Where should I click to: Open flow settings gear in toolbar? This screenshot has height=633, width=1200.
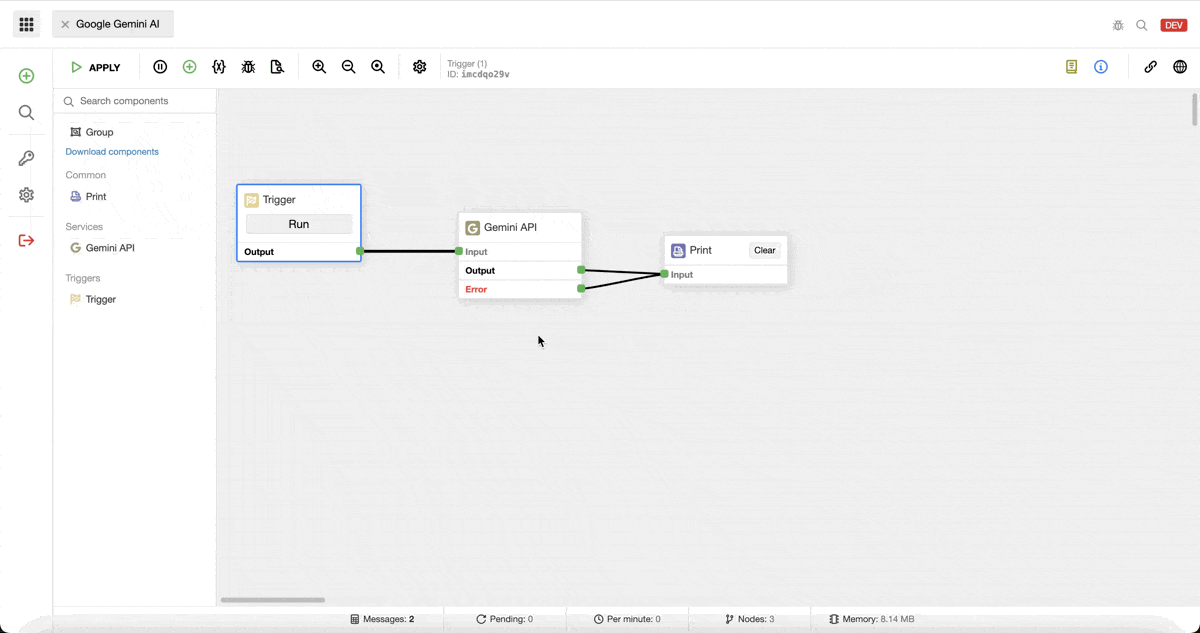(420, 67)
